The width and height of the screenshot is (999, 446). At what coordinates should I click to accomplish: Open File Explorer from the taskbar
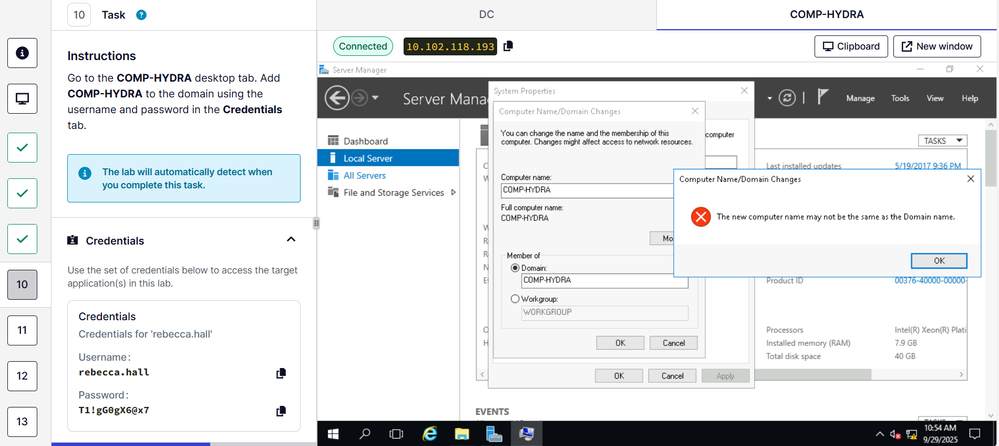pos(462,434)
